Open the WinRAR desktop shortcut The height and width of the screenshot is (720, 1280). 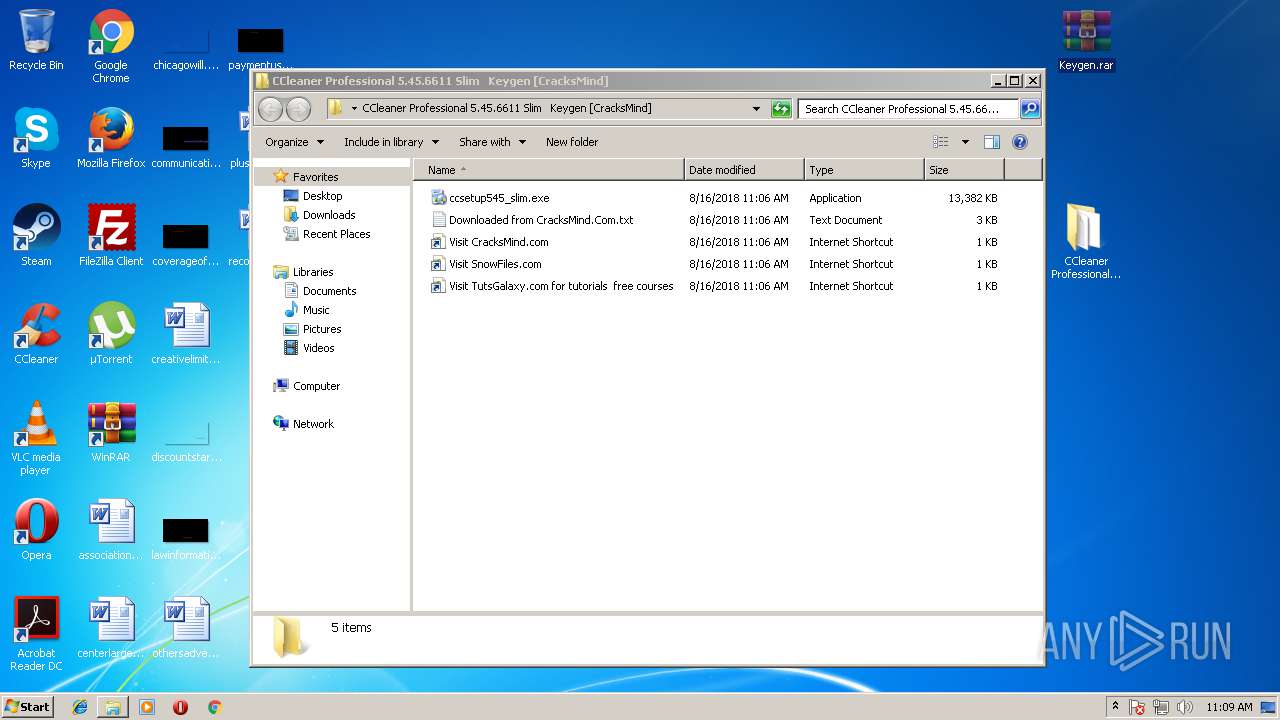coord(111,433)
